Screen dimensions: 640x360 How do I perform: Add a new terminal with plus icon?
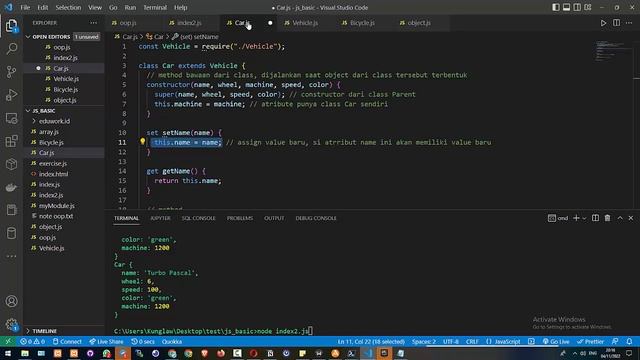click(x=576, y=218)
